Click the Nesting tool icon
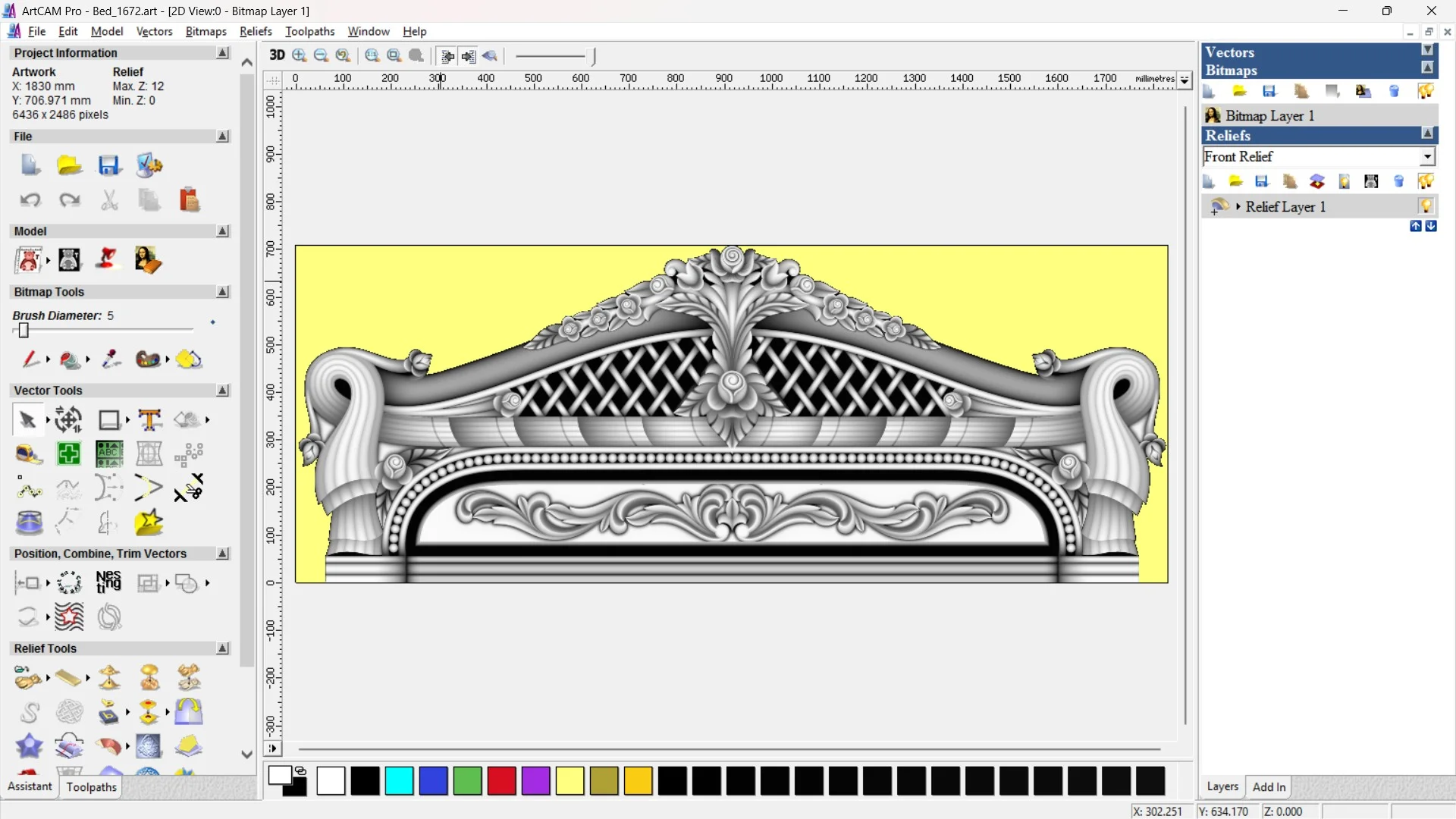 point(108,582)
